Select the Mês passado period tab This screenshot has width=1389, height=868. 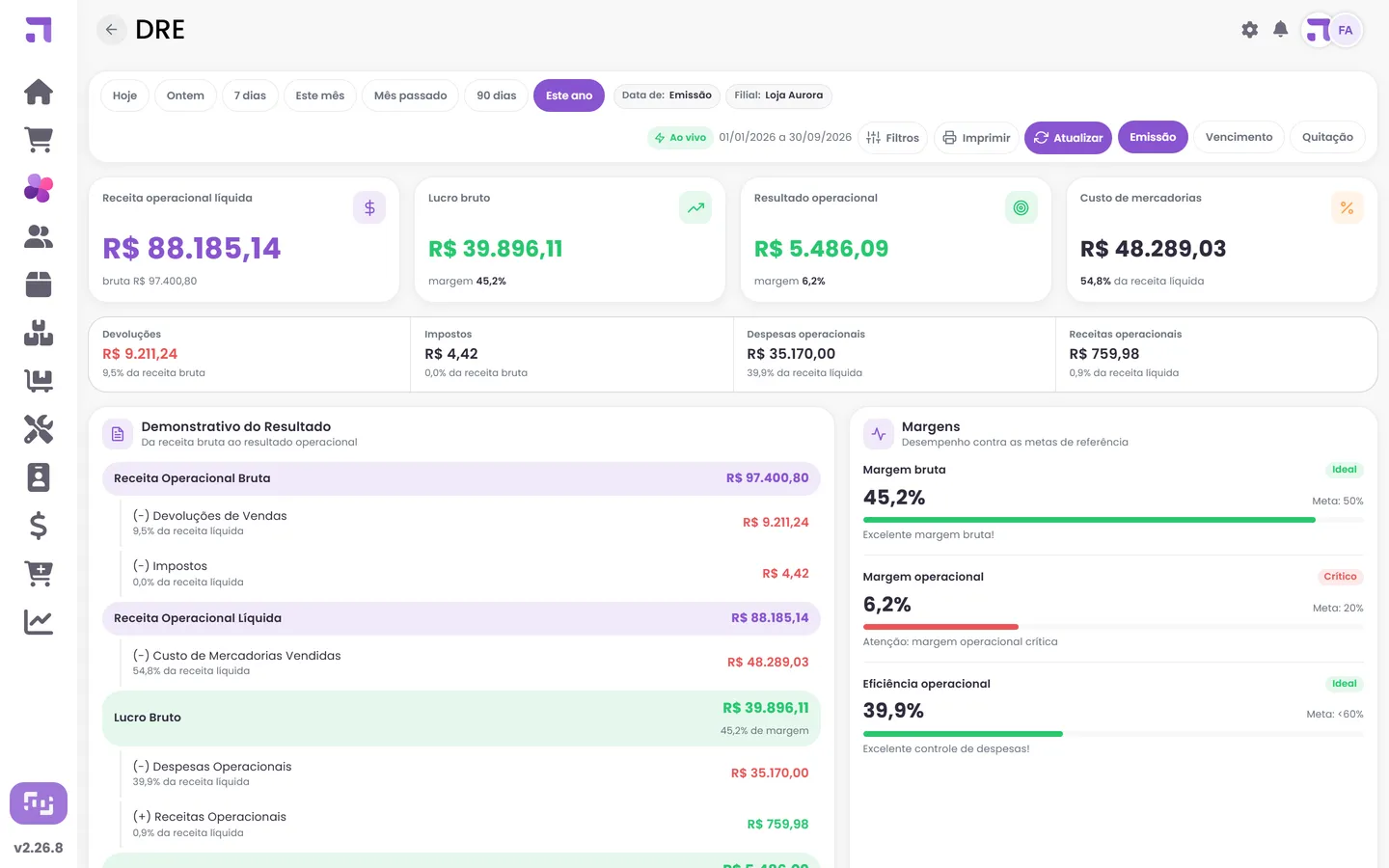(410, 95)
